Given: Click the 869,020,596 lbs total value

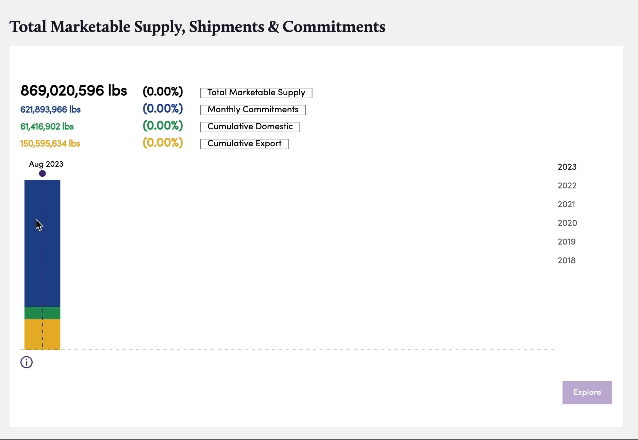Looking at the screenshot, I should 74,90.
